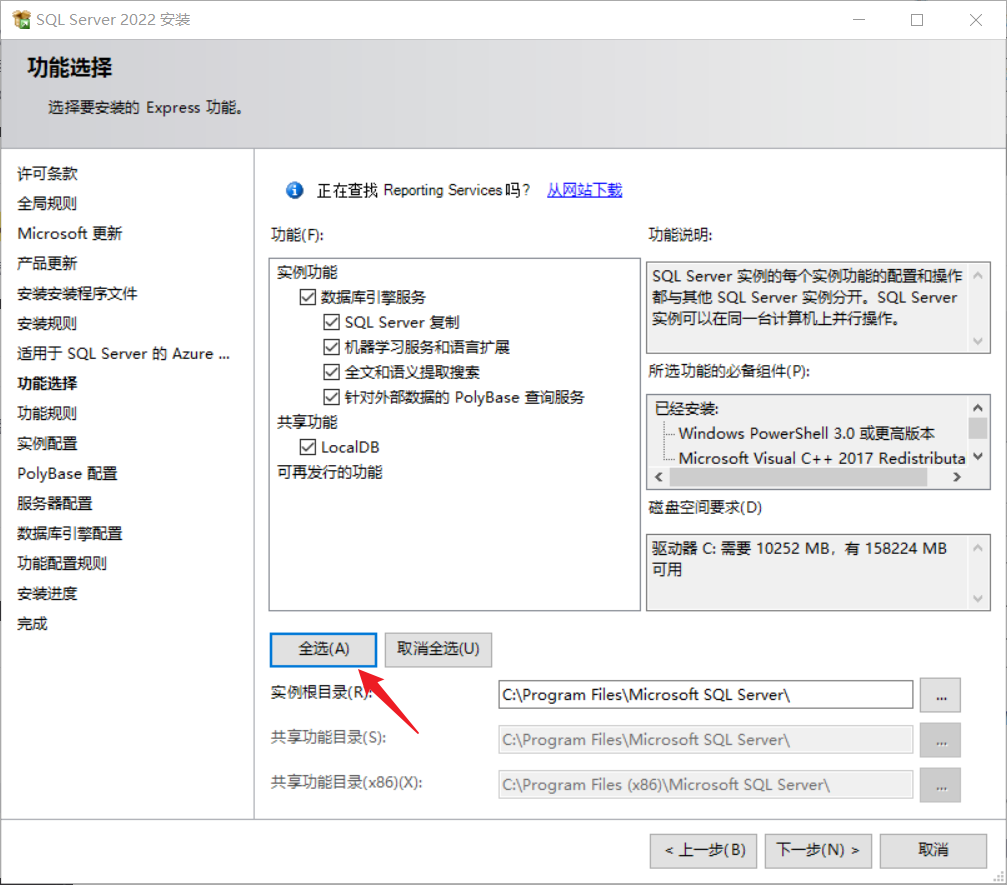The width and height of the screenshot is (1007, 885).
Task: Open 从网站下载 link
Action: pos(584,190)
